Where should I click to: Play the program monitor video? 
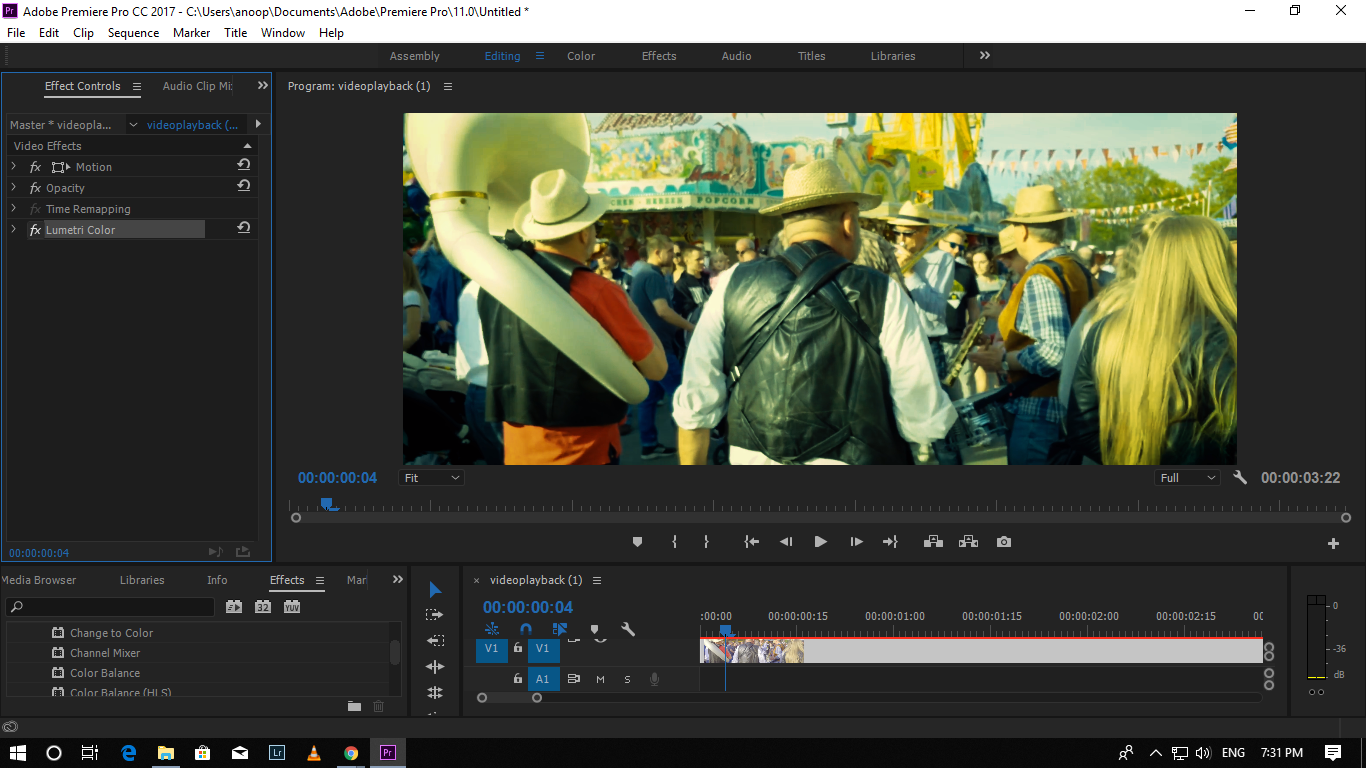click(821, 542)
